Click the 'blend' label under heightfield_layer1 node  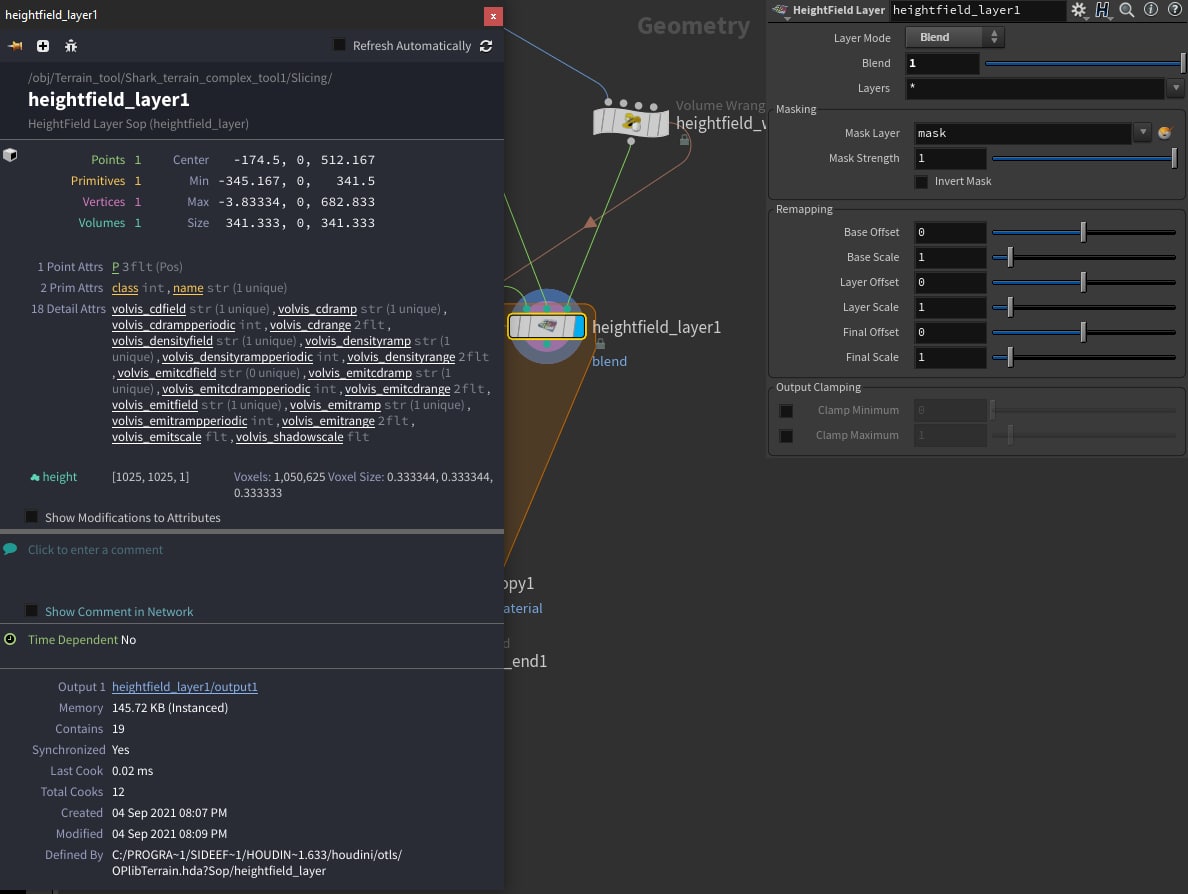609,361
